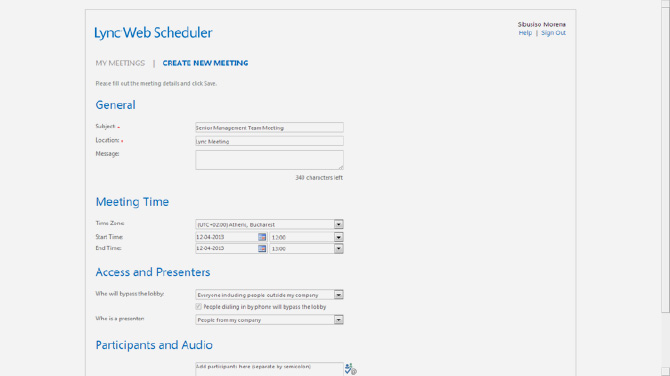
Task: Toggle 'People dialing in by phone' checkbox
Action: point(199,307)
